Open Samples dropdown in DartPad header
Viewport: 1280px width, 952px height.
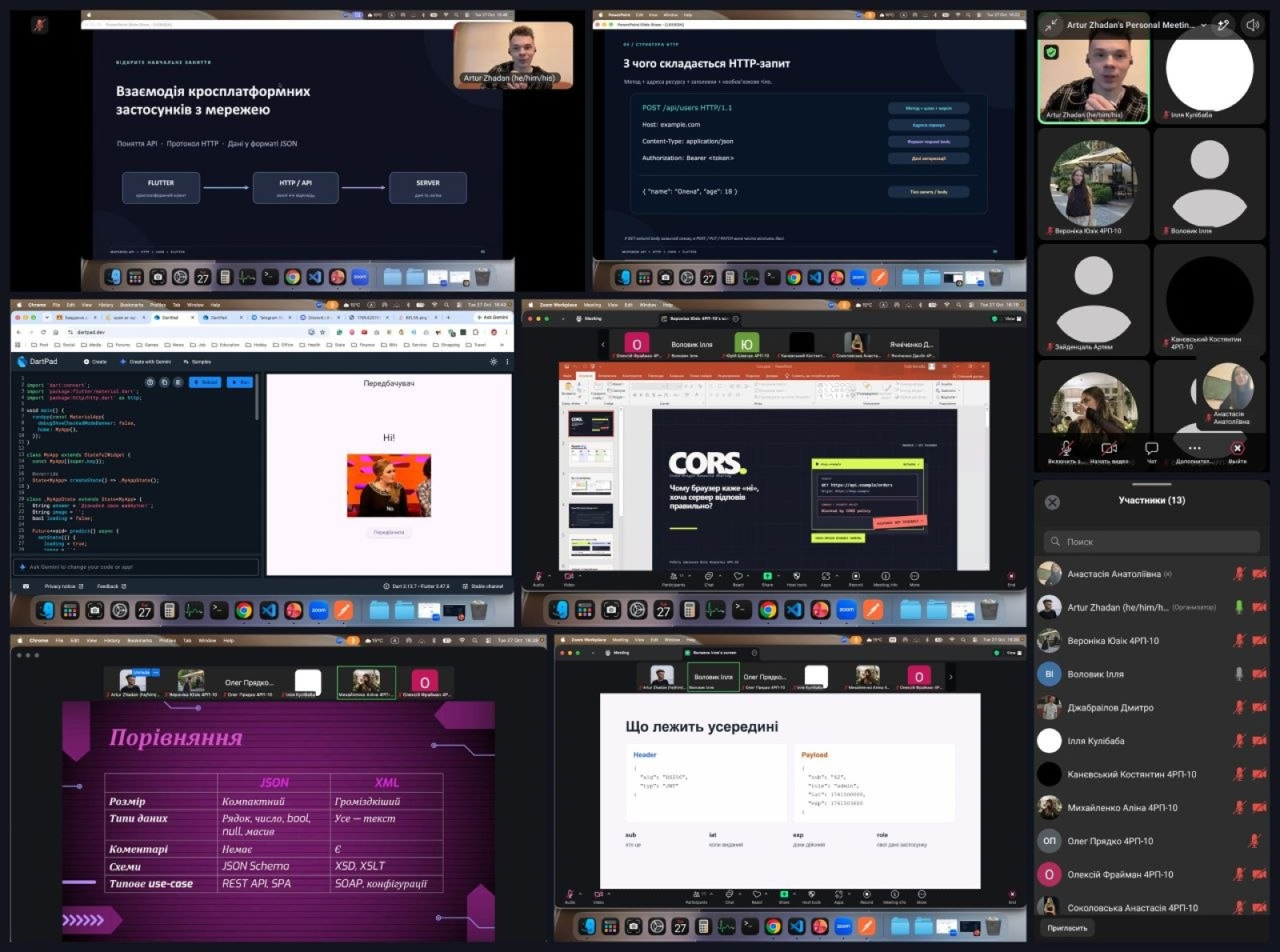pyautogui.click(x=198, y=362)
